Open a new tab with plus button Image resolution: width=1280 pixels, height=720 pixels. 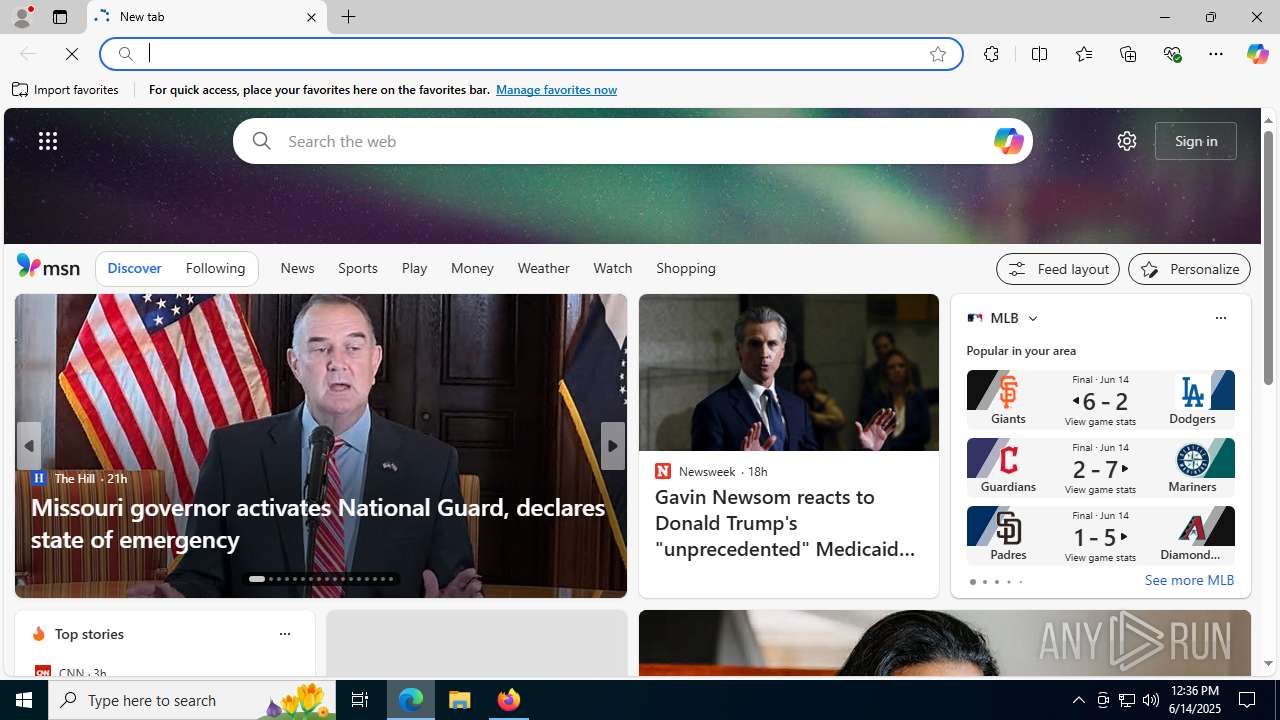click(x=348, y=17)
